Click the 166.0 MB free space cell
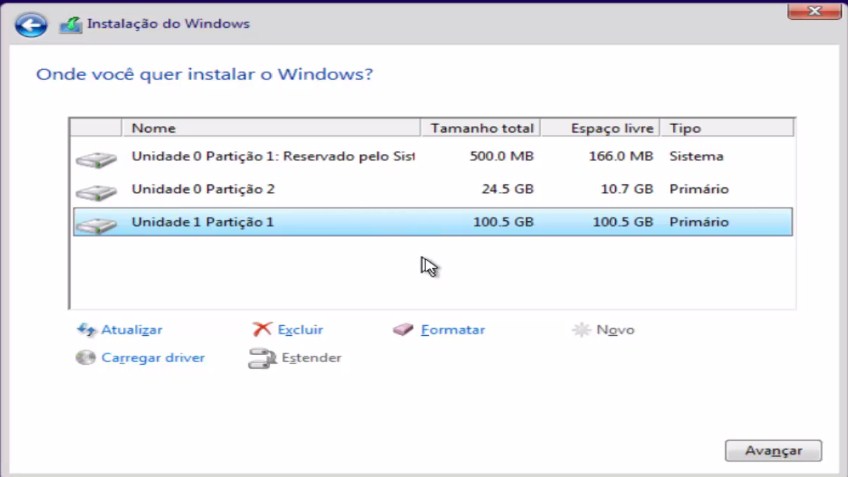The image size is (848, 477). pos(621,156)
